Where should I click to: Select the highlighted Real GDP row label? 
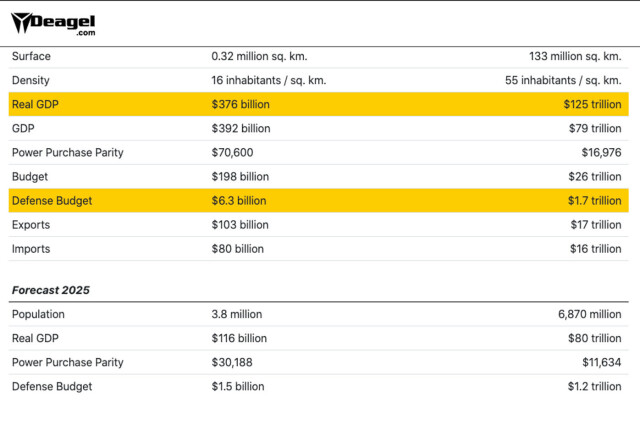click(x=38, y=104)
